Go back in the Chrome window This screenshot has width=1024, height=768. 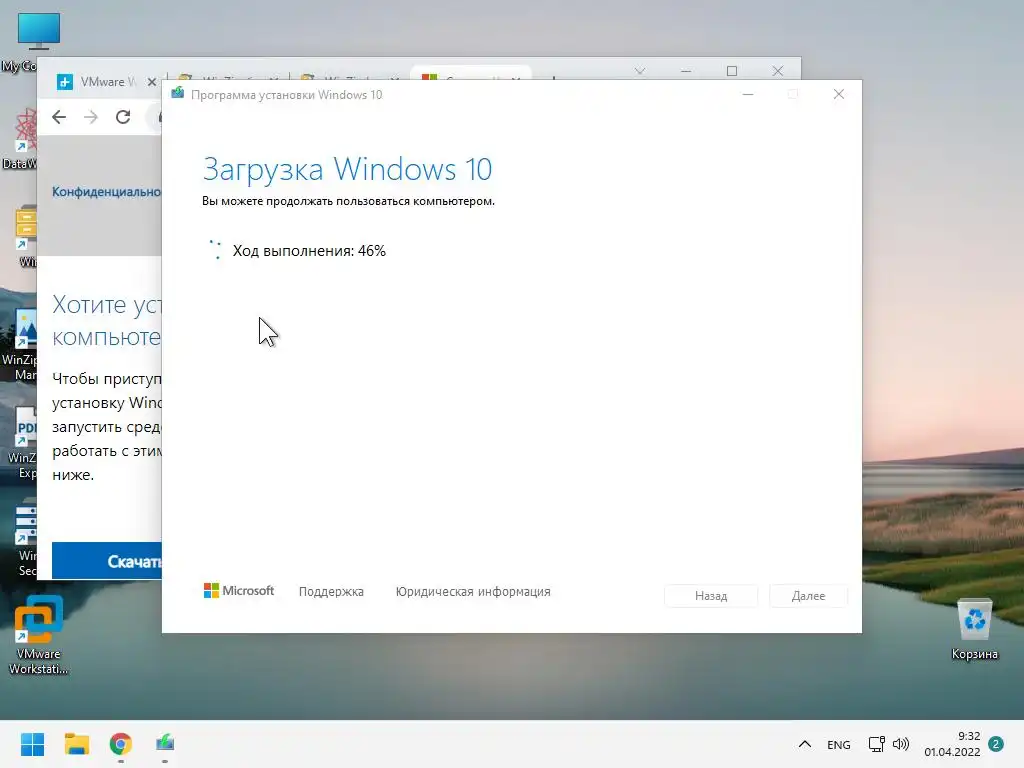coord(59,117)
